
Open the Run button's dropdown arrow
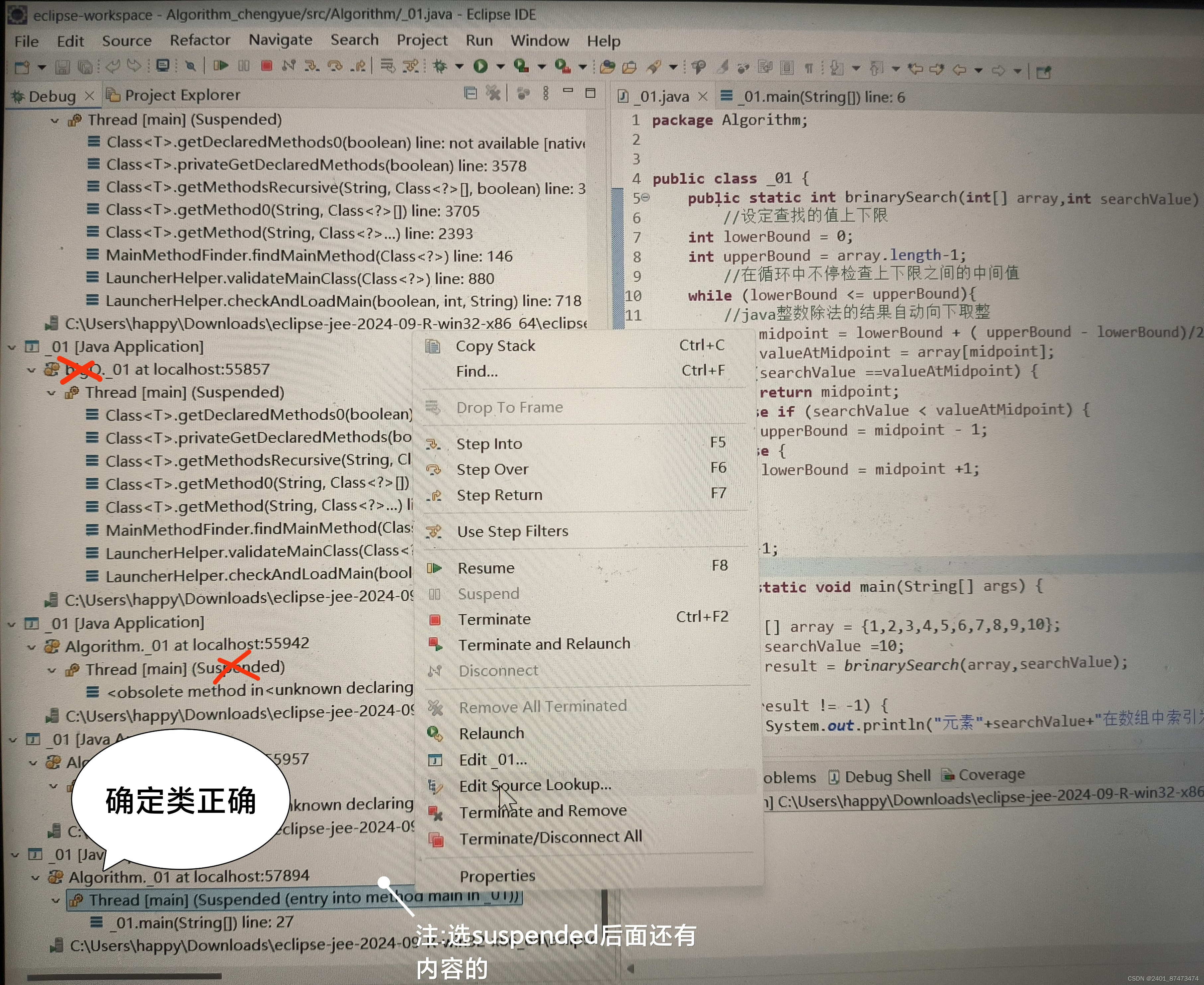pyautogui.click(x=500, y=67)
